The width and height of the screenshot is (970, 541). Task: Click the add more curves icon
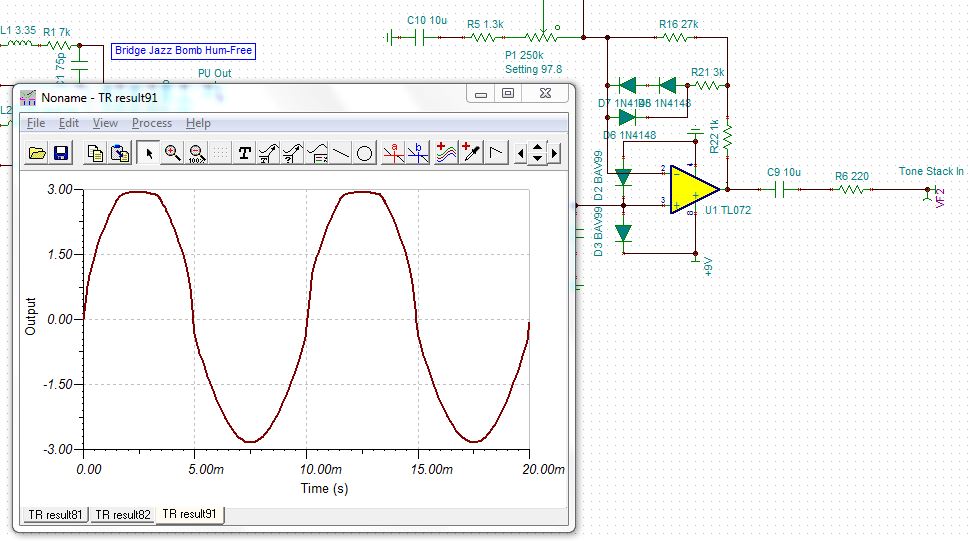(x=446, y=153)
